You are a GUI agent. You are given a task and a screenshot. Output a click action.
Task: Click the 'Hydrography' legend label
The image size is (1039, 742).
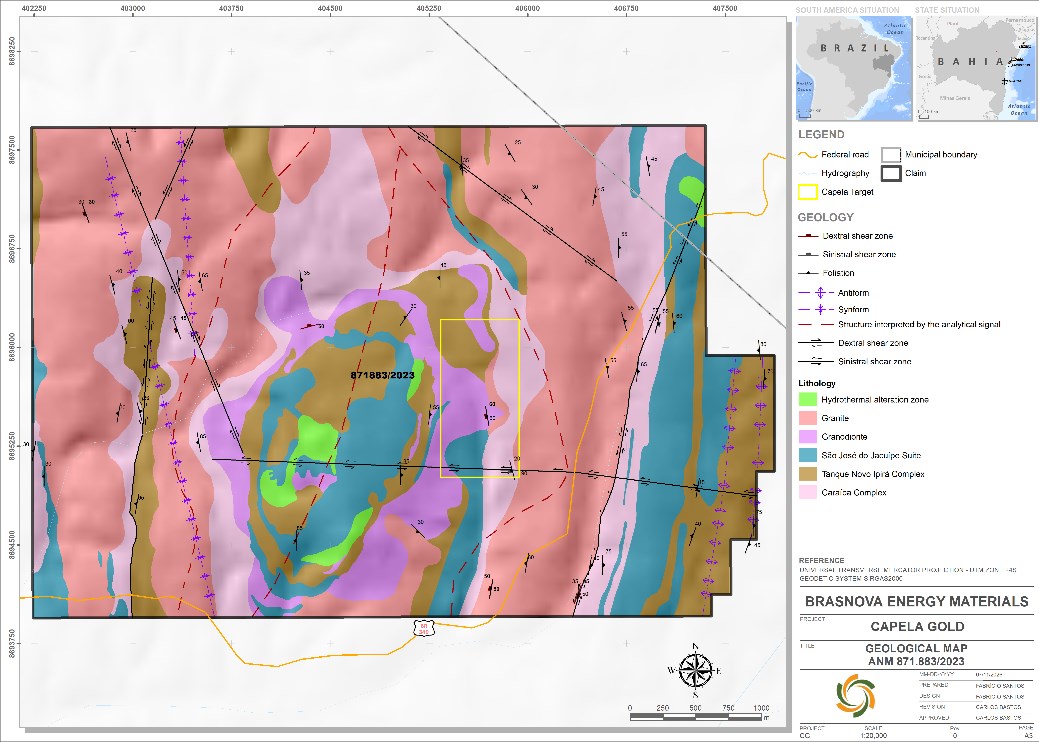[x=845, y=174]
